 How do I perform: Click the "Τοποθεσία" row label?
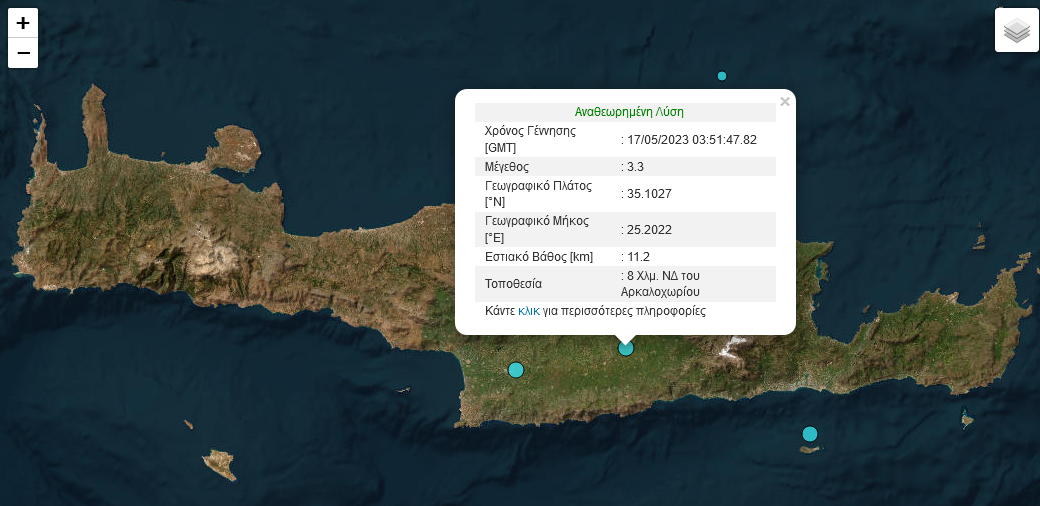[513, 284]
